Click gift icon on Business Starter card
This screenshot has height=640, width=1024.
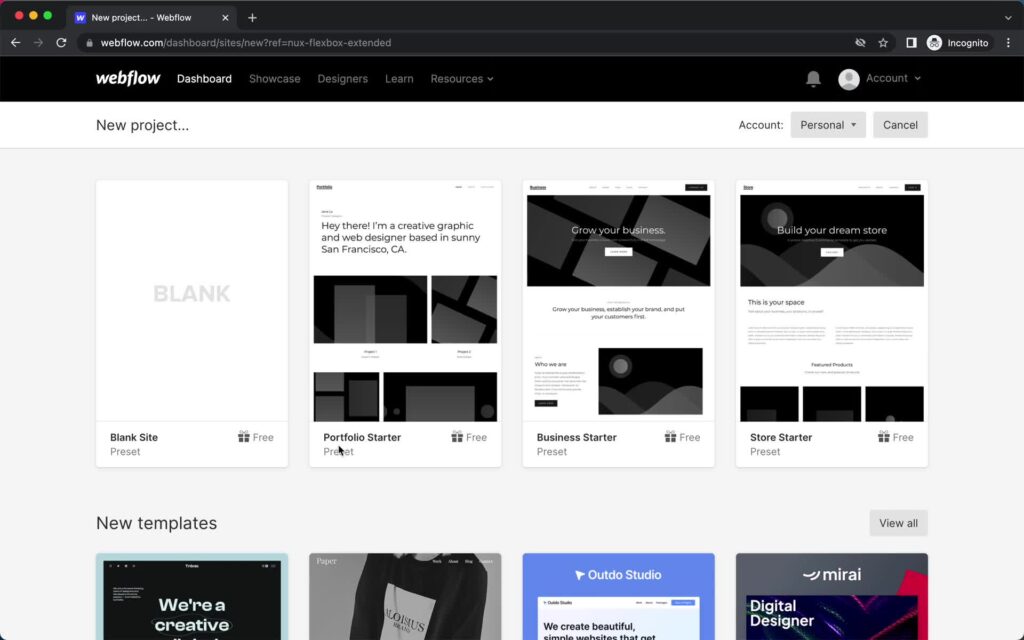[671, 437]
